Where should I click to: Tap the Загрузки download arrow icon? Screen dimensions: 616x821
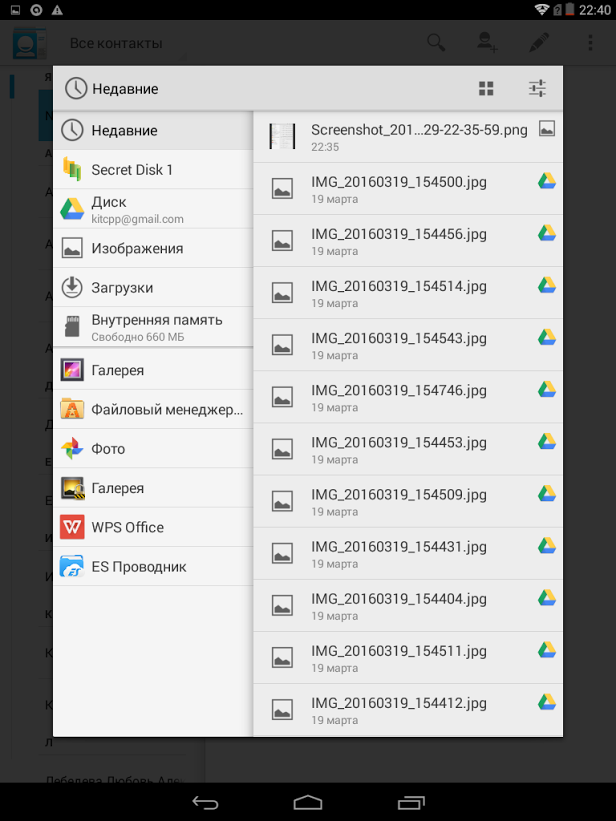[72, 287]
